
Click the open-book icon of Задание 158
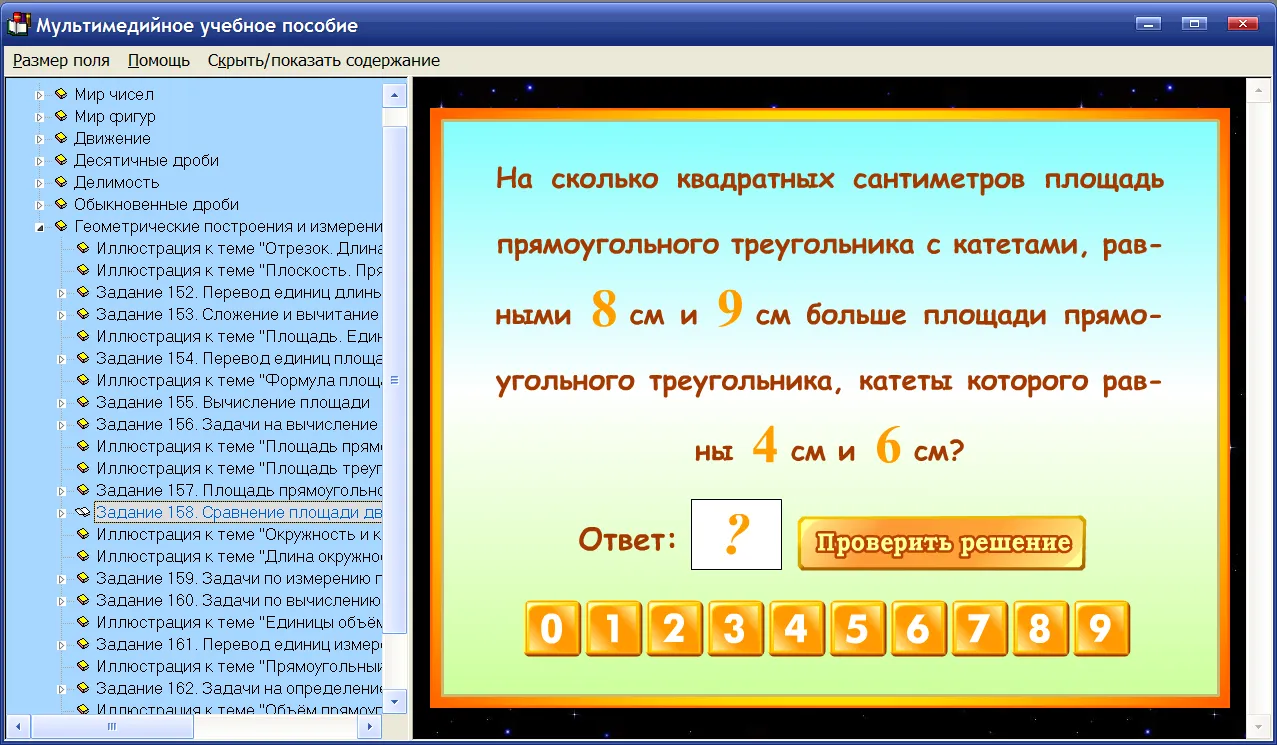(83, 512)
